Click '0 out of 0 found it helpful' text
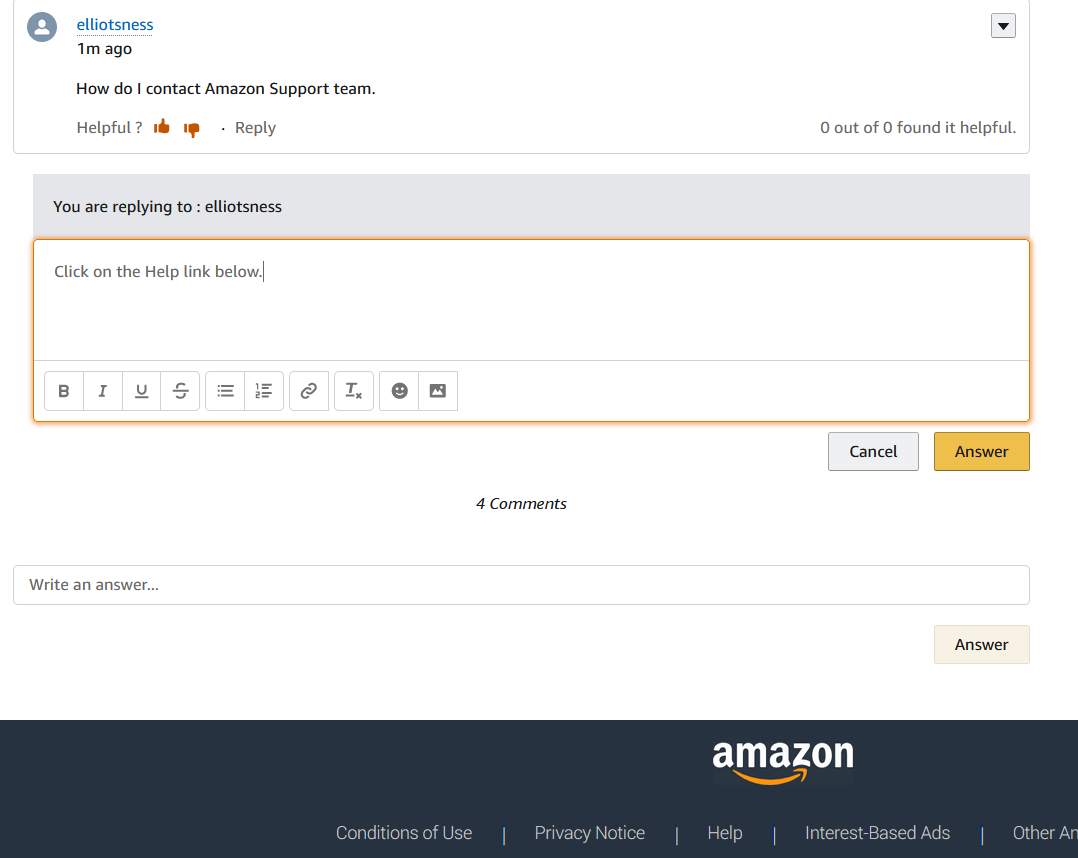Viewport: 1078px width, 858px height. [x=918, y=128]
